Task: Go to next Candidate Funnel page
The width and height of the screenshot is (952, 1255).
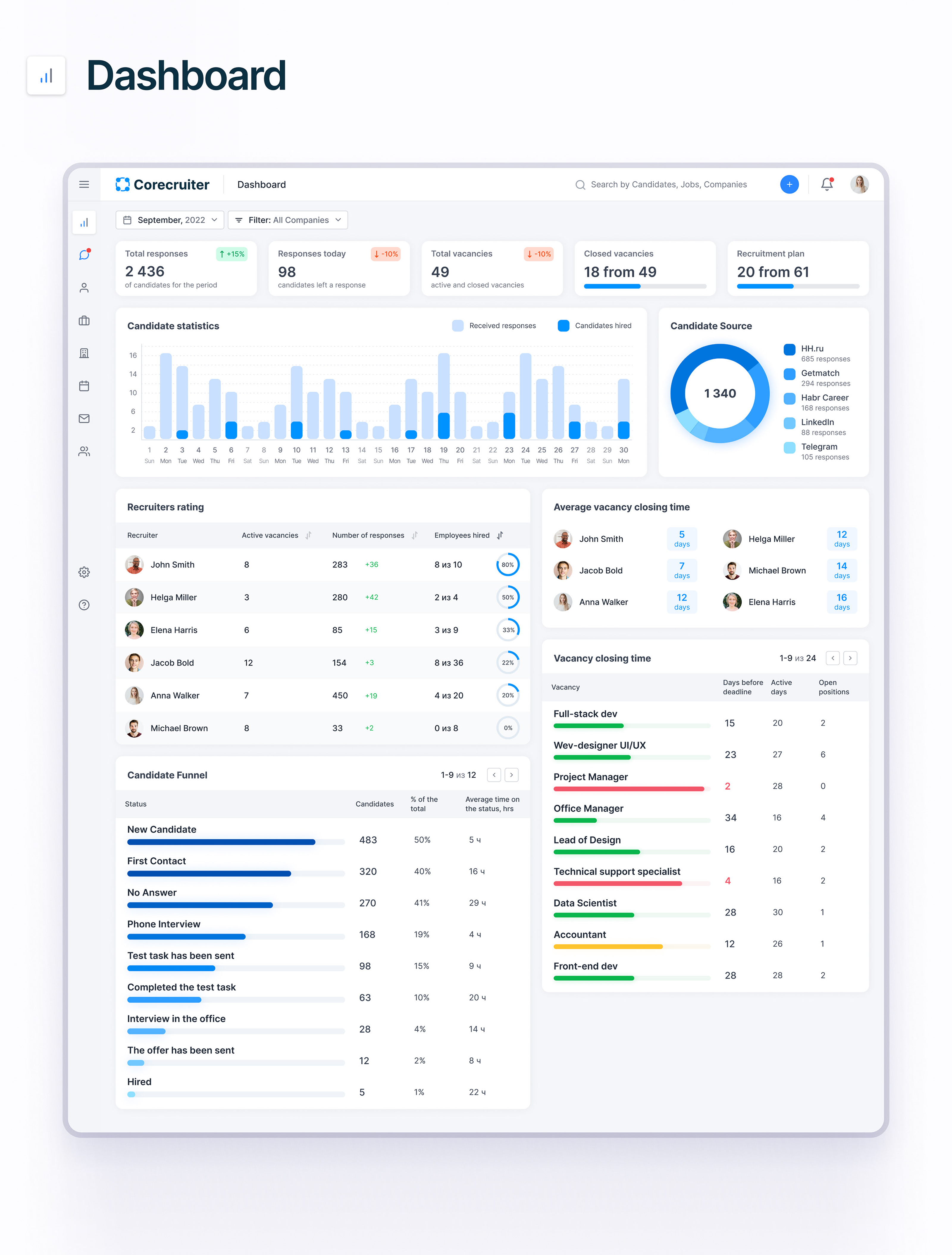Action: tap(511, 775)
